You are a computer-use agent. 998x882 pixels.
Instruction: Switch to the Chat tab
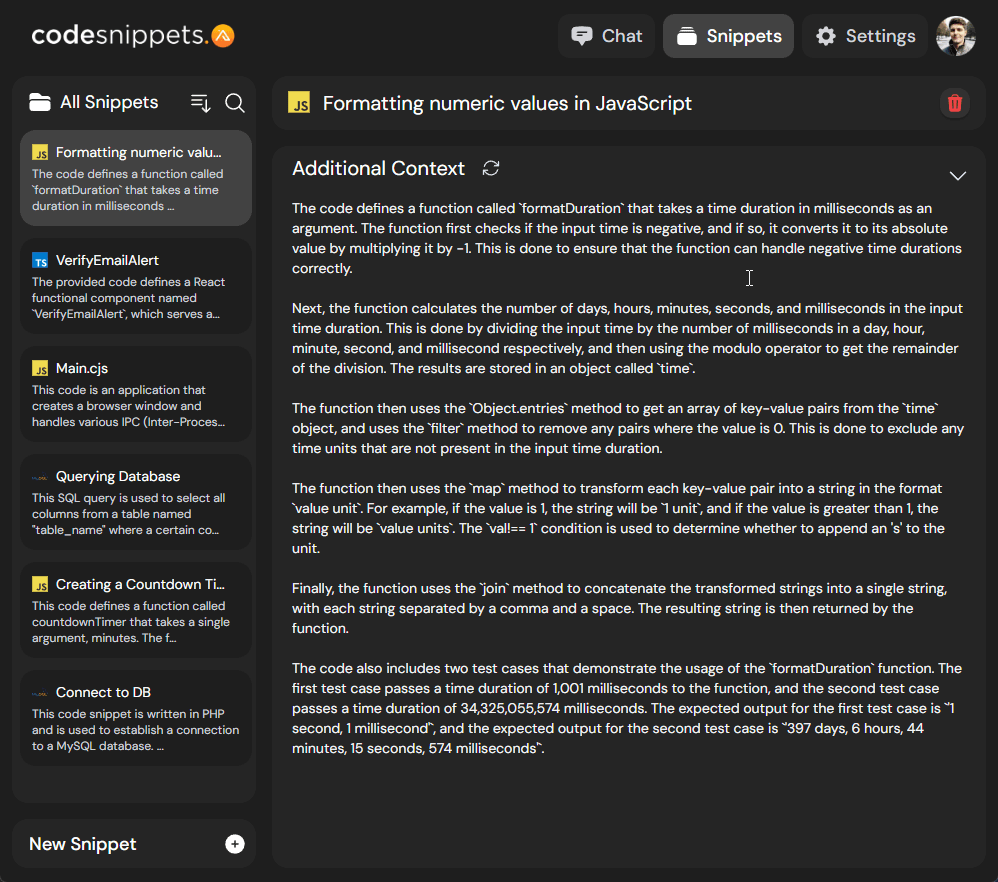point(607,36)
